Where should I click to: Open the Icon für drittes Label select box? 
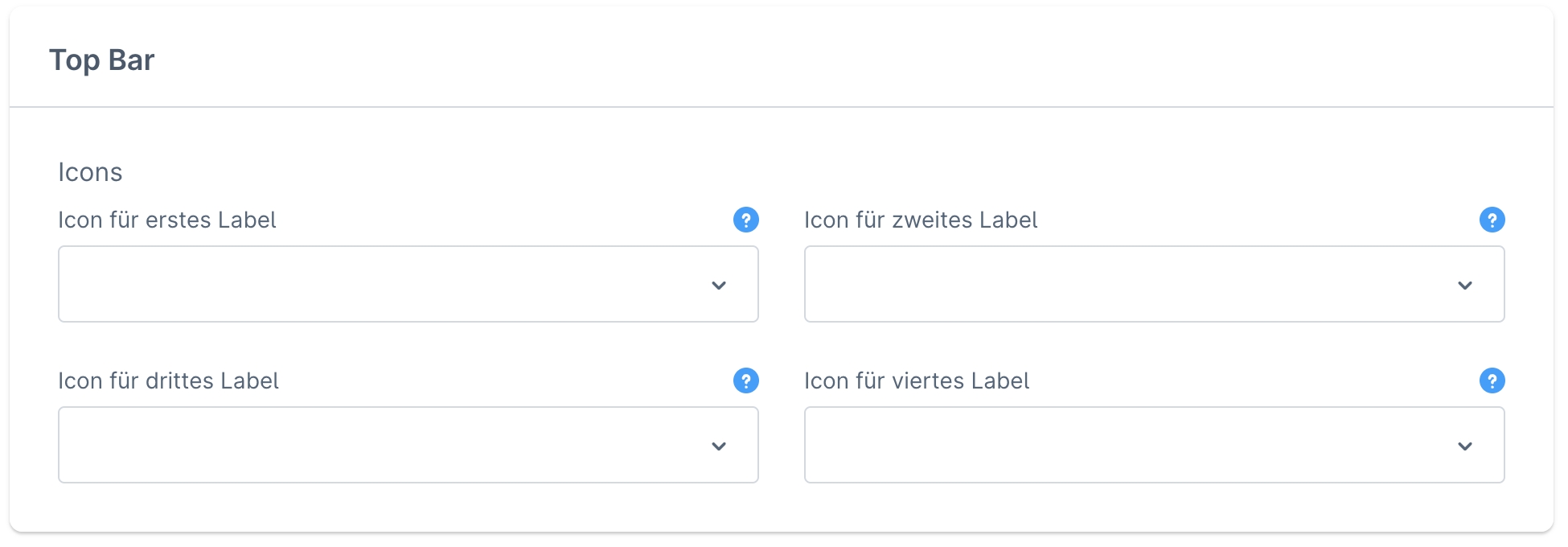click(386, 445)
